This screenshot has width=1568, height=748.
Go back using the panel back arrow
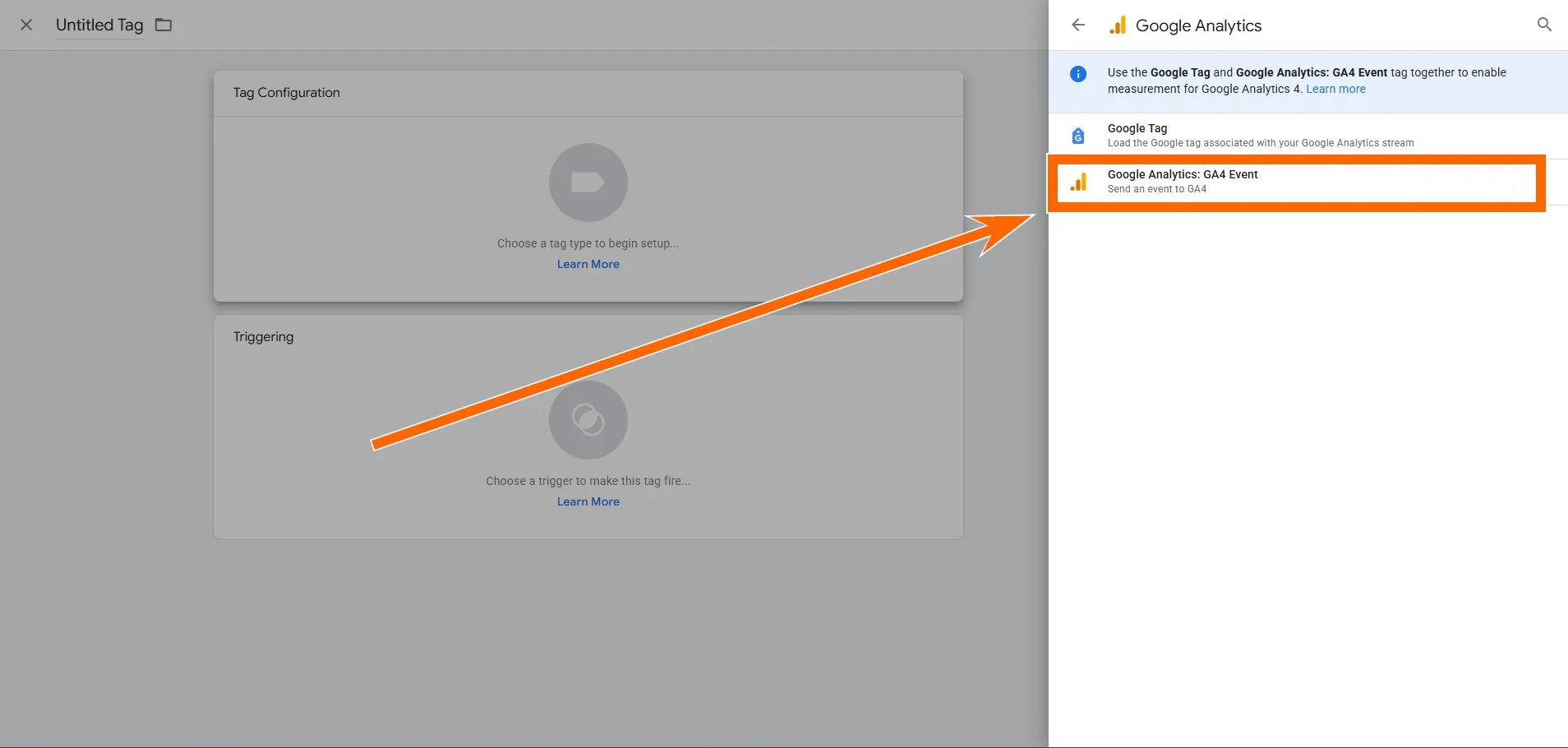pos(1078,25)
